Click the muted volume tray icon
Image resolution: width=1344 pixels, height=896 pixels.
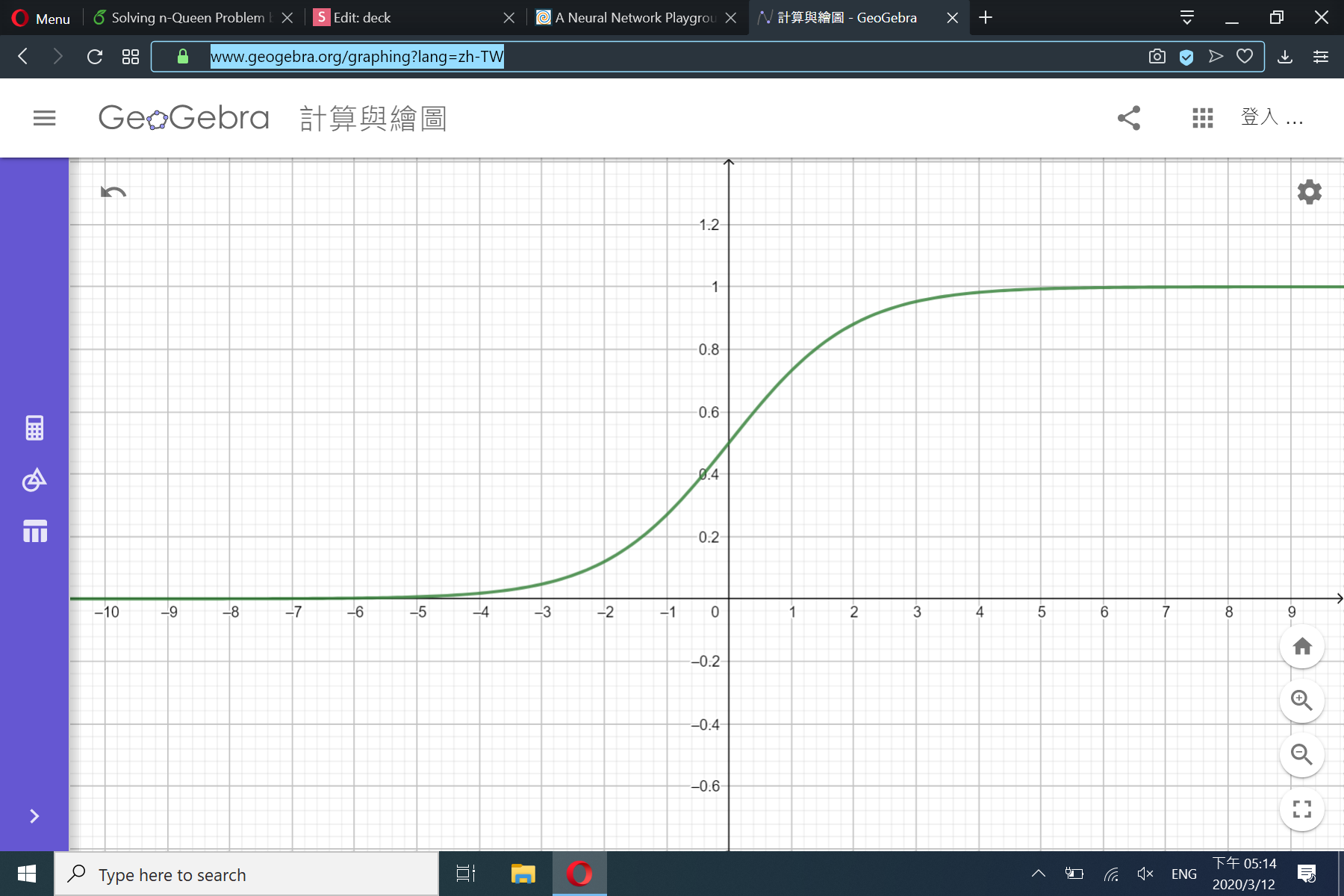(1145, 874)
